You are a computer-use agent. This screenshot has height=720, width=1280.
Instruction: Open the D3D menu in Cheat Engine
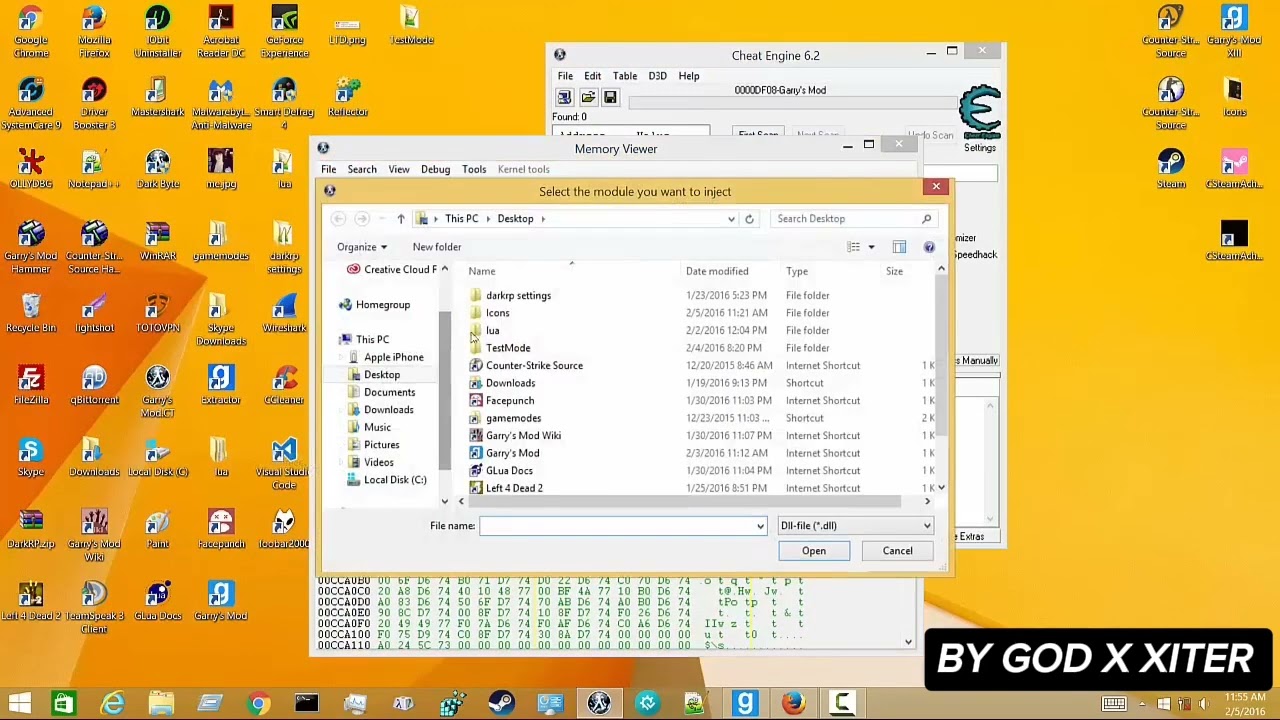pos(657,76)
